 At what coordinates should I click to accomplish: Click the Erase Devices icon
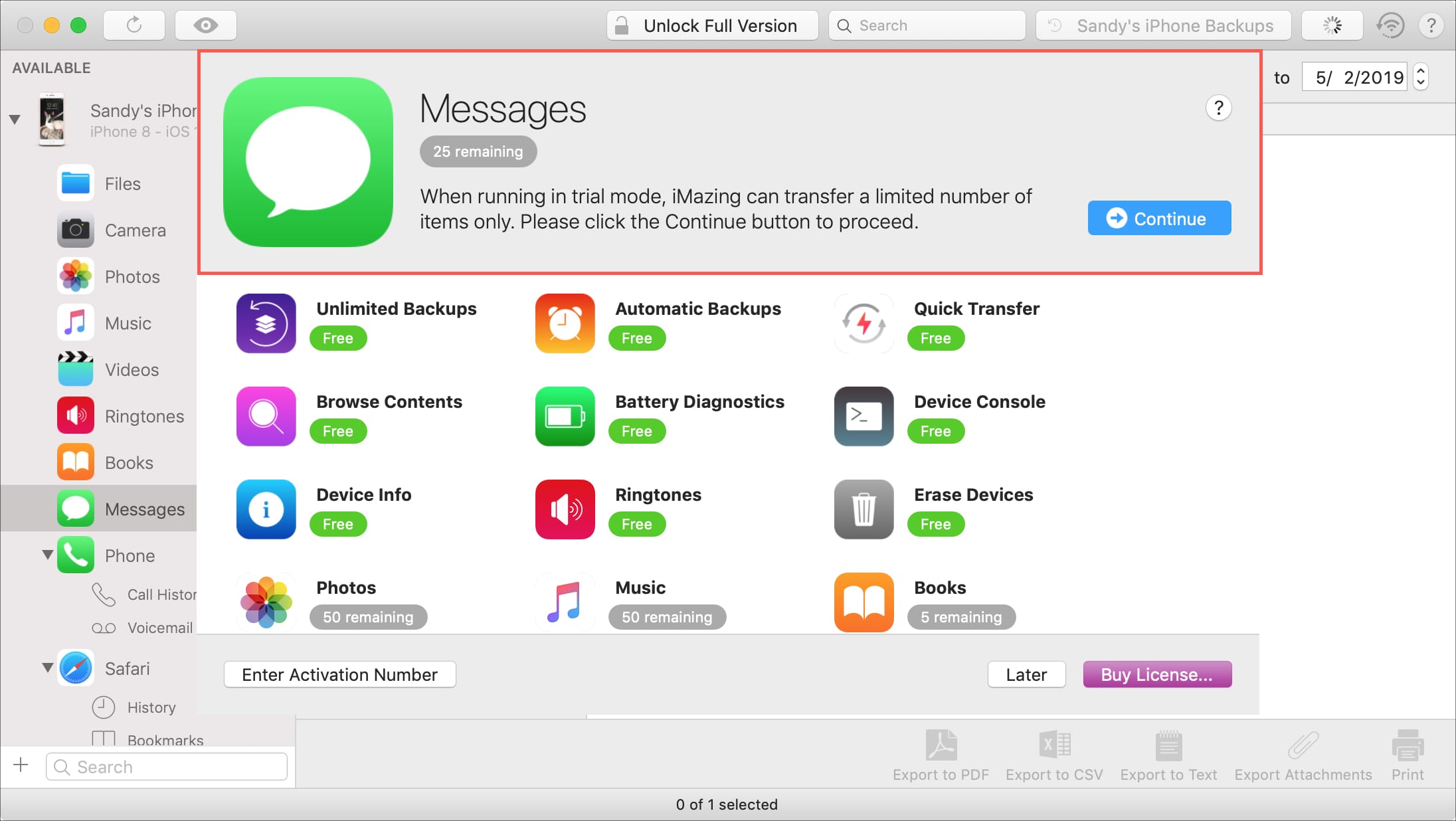[863, 509]
